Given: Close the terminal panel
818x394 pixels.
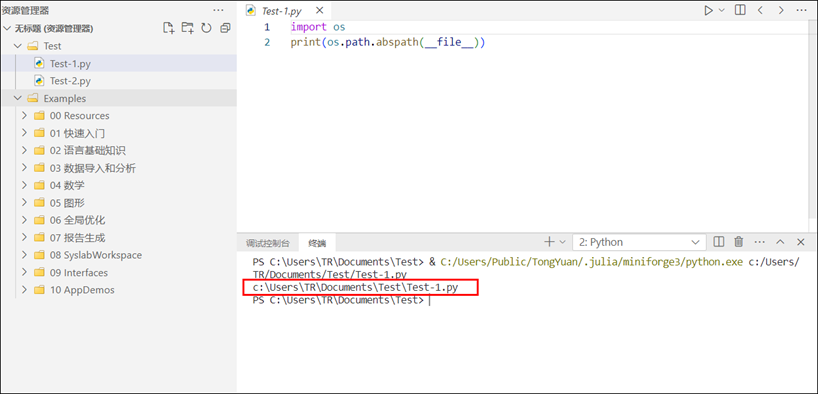Looking at the screenshot, I should 801,242.
